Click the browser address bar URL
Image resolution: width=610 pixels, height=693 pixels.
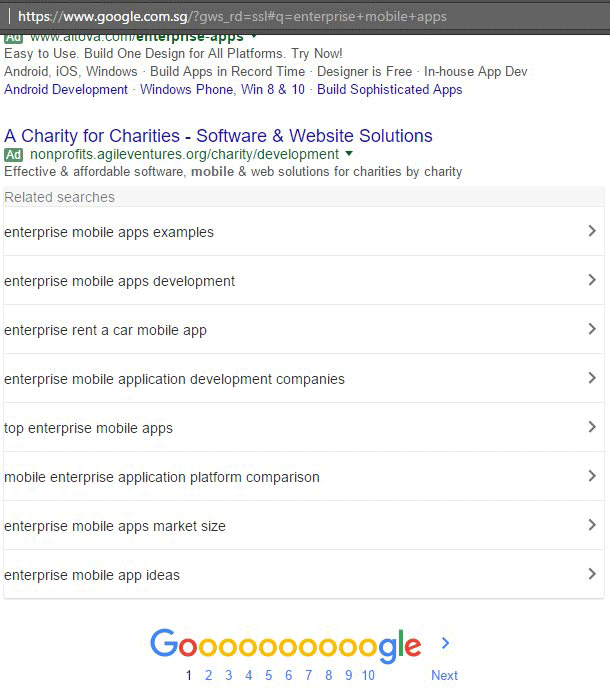pos(232,16)
